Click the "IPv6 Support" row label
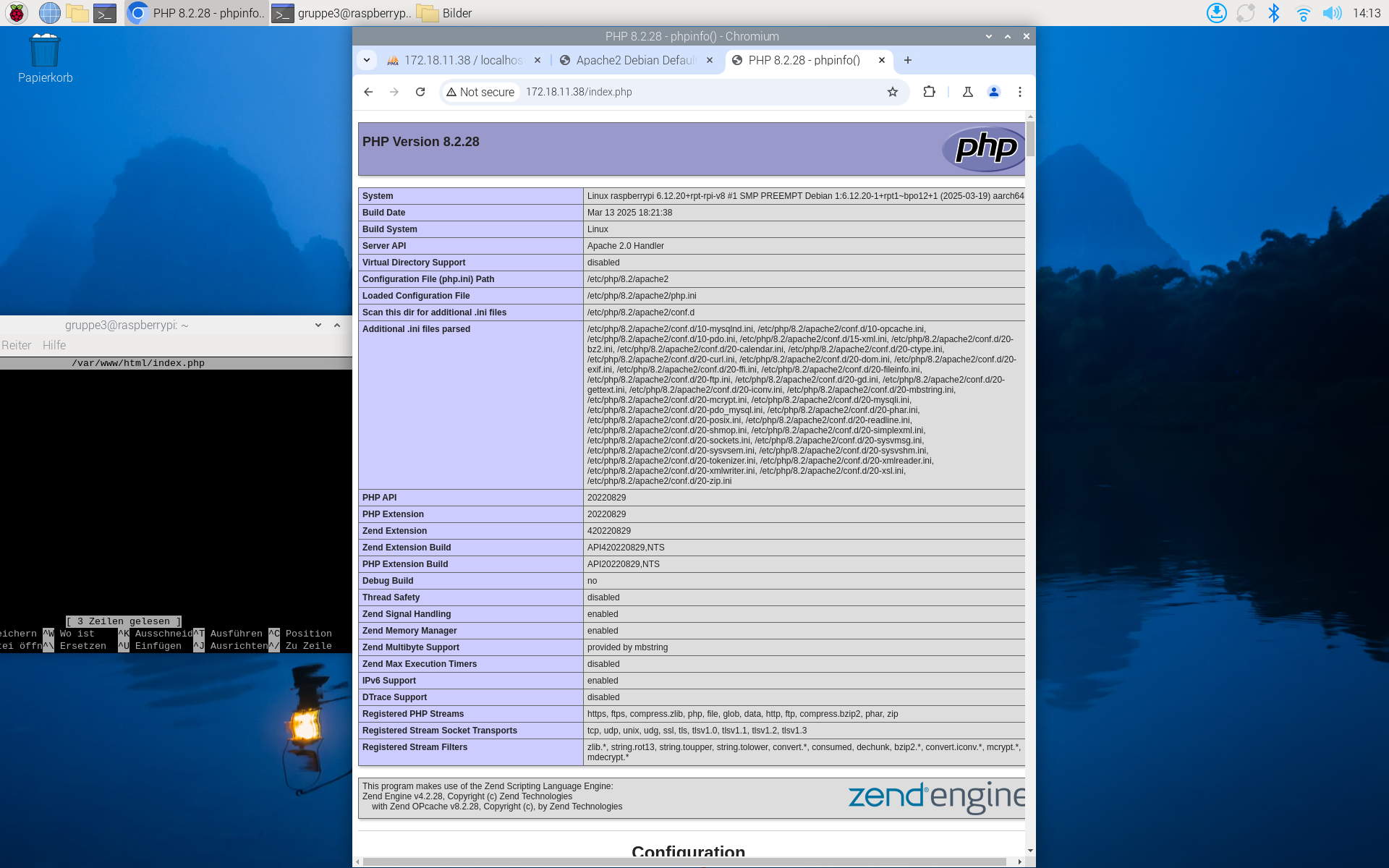This screenshot has width=1389, height=868. click(389, 681)
